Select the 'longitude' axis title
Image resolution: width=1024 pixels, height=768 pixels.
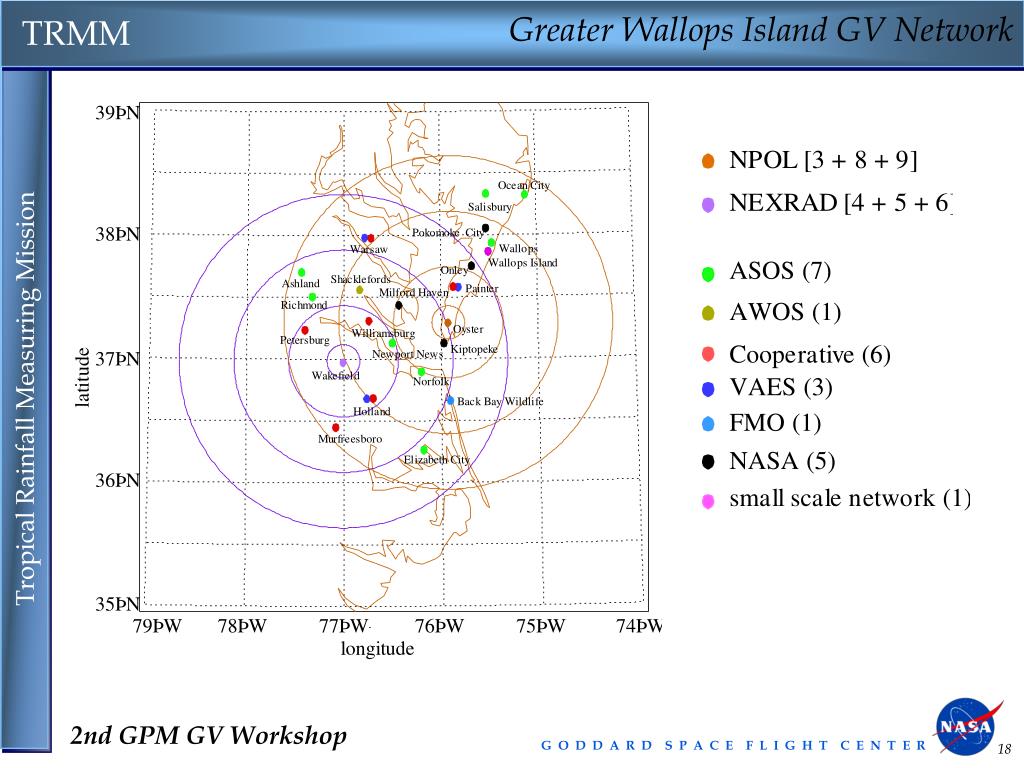coord(377,649)
